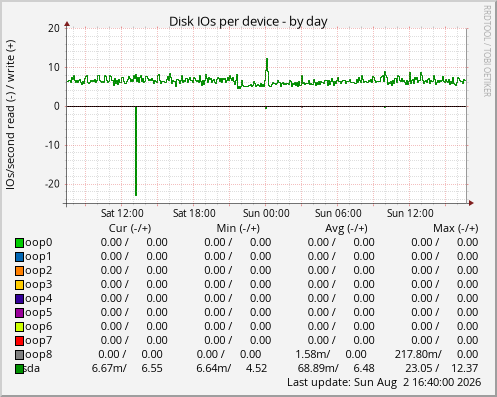
Task: Click the sda average write value 6.48
Action: pyautogui.click(x=364, y=368)
